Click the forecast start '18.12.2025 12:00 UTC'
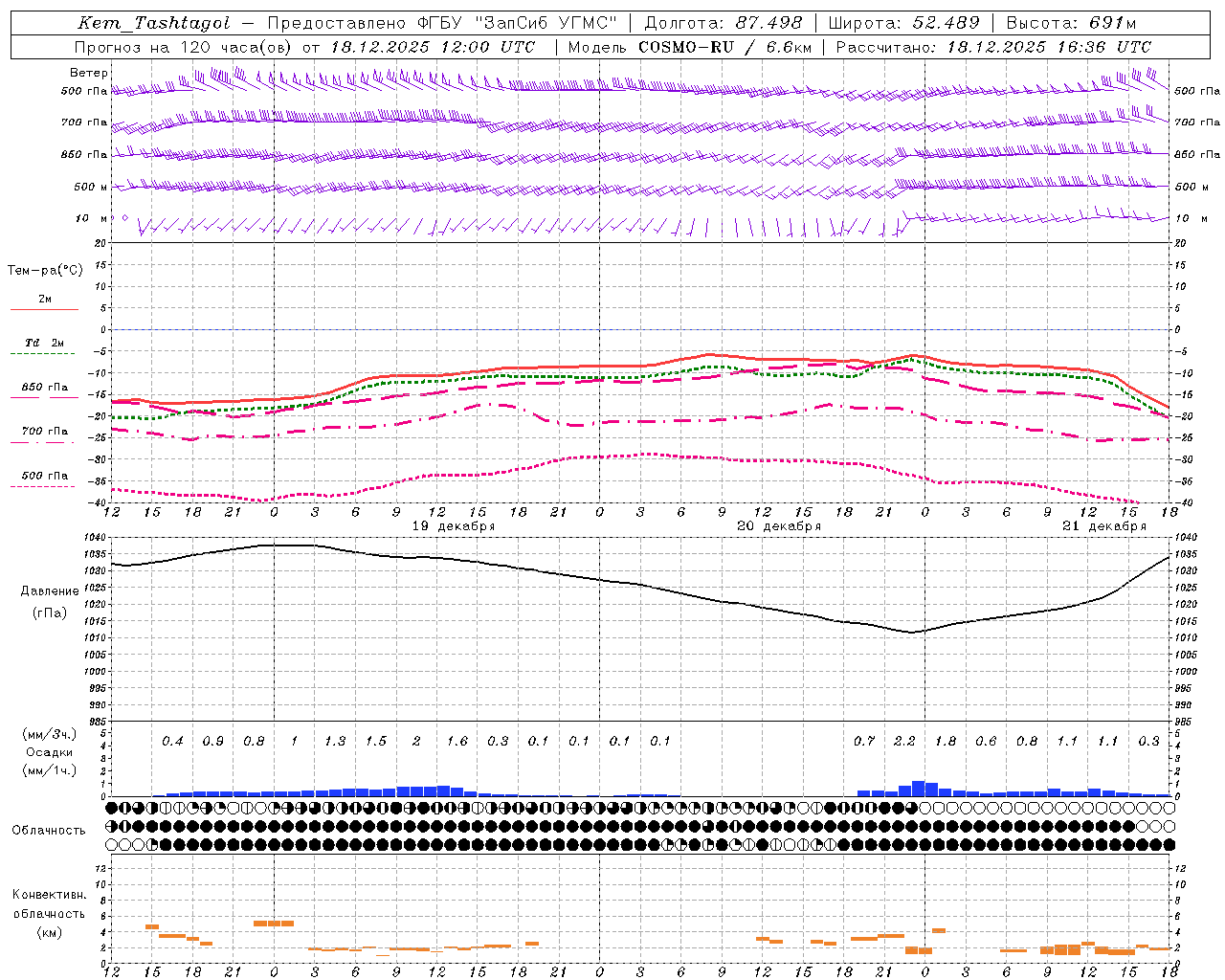 [433, 47]
